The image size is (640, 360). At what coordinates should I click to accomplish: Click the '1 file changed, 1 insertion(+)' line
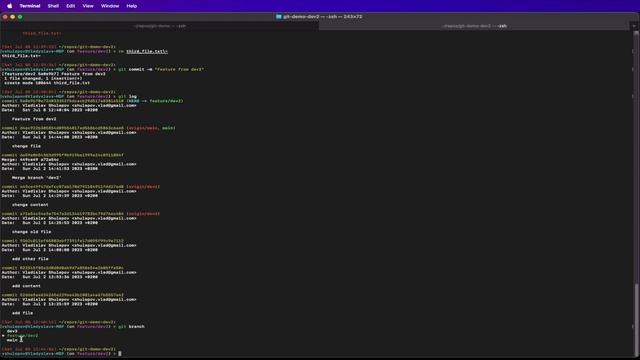pos(43,78)
